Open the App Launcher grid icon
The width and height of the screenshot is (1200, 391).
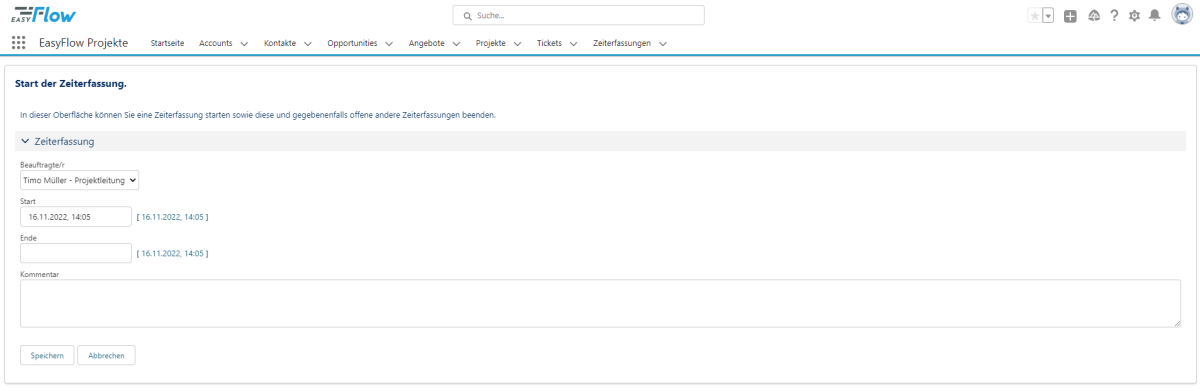[x=18, y=43]
